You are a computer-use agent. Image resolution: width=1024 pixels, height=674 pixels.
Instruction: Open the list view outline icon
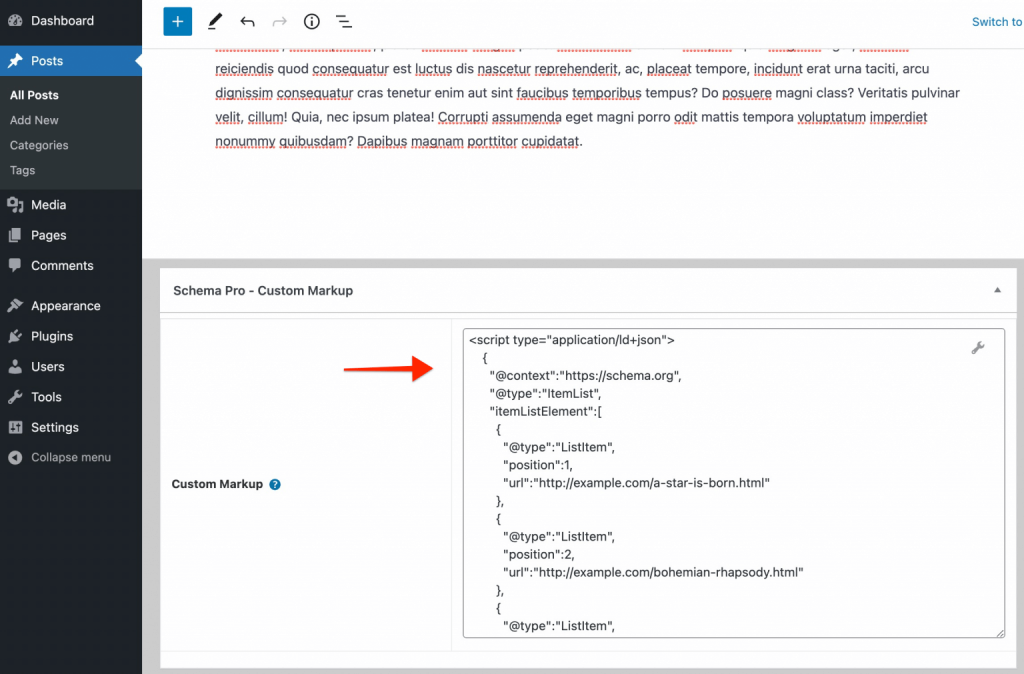pyautogui.click(x=344, y=21)
